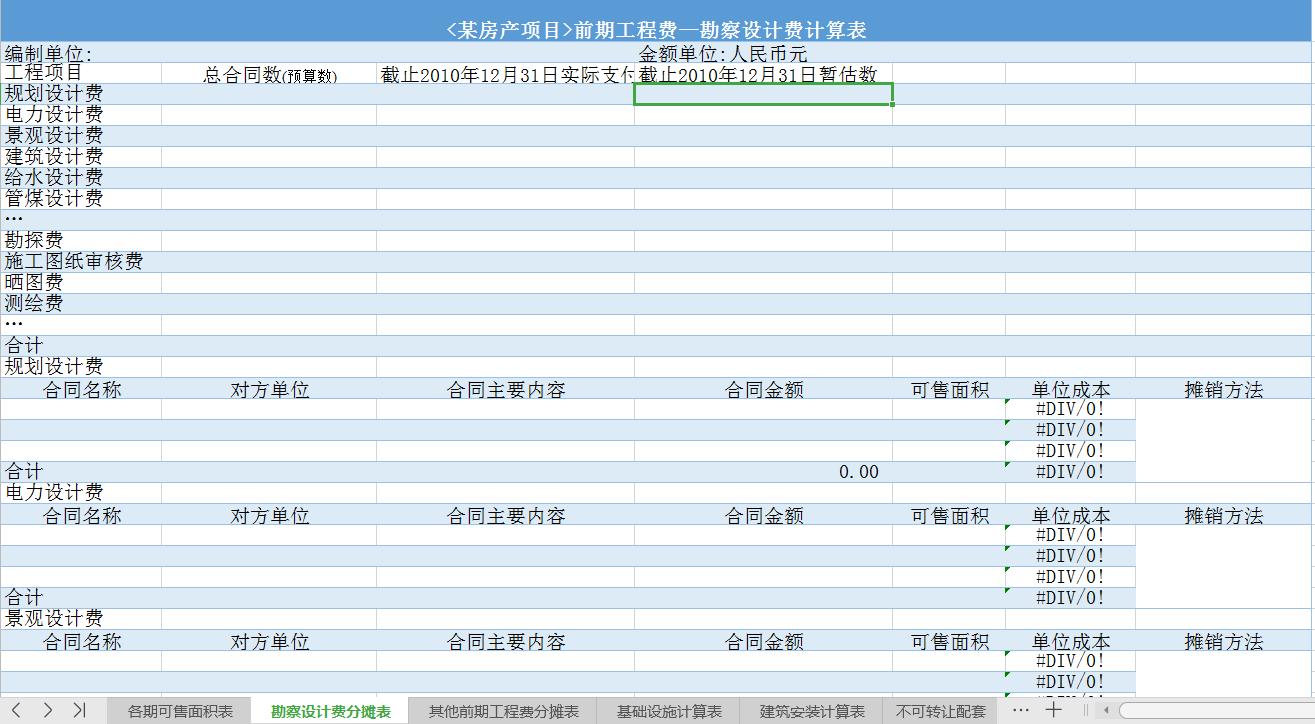This screenshot has height=724, width=1315.
Task: Select the 合计 cell below 测绘费 rows
Action: (81, 346)
